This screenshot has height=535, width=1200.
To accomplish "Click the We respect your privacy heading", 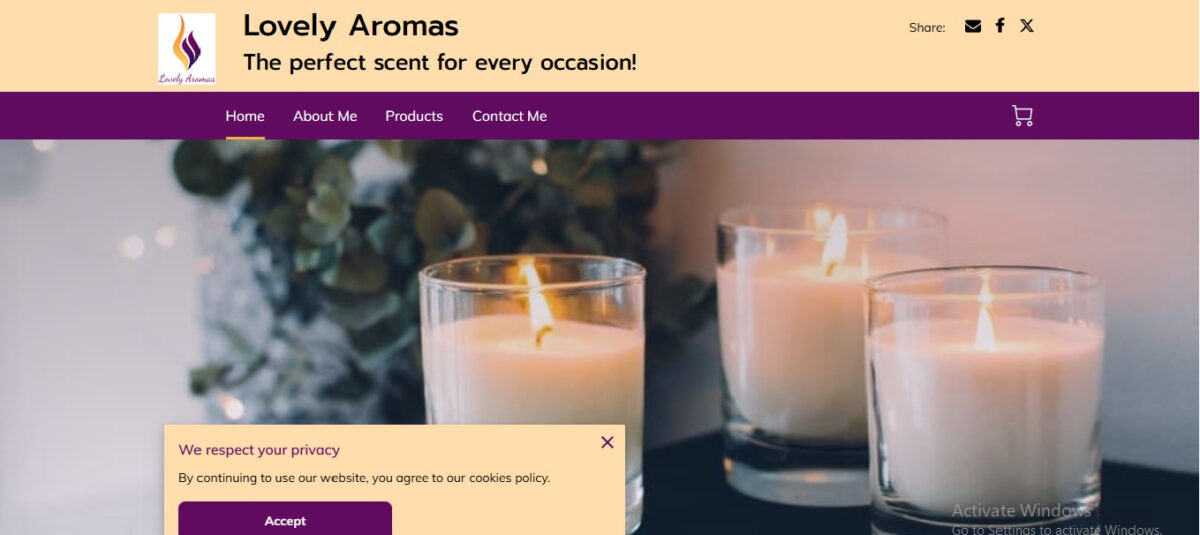I will (259, 450).
